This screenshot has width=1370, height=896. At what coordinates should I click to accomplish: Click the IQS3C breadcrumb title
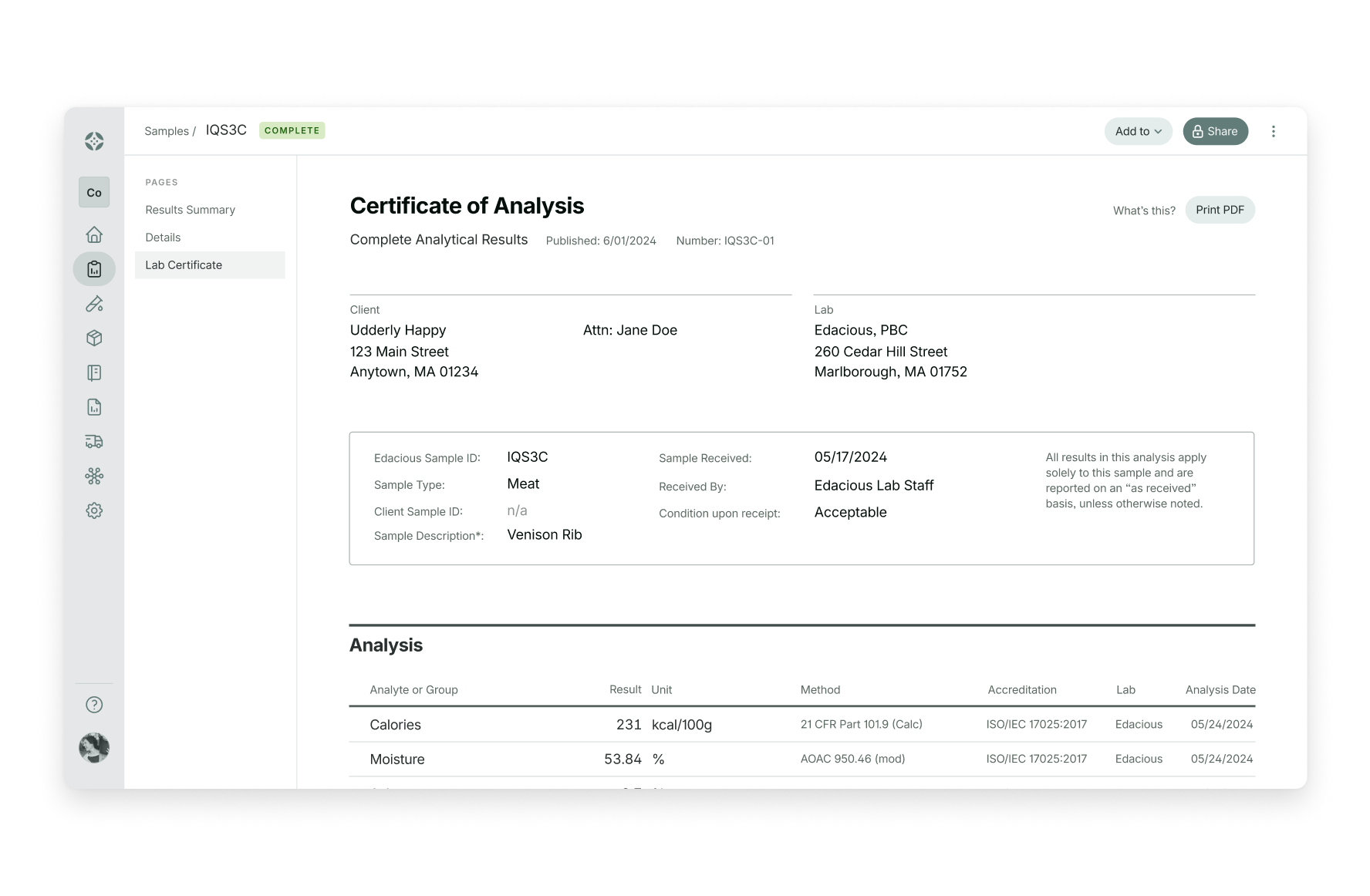pyautogui.click(x=226, y=130)
